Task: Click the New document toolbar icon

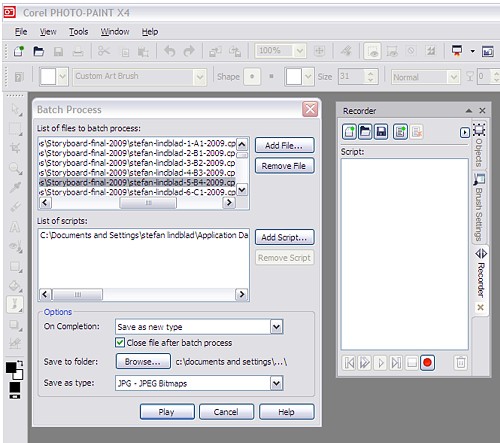Action: click(x=19, y=51)
